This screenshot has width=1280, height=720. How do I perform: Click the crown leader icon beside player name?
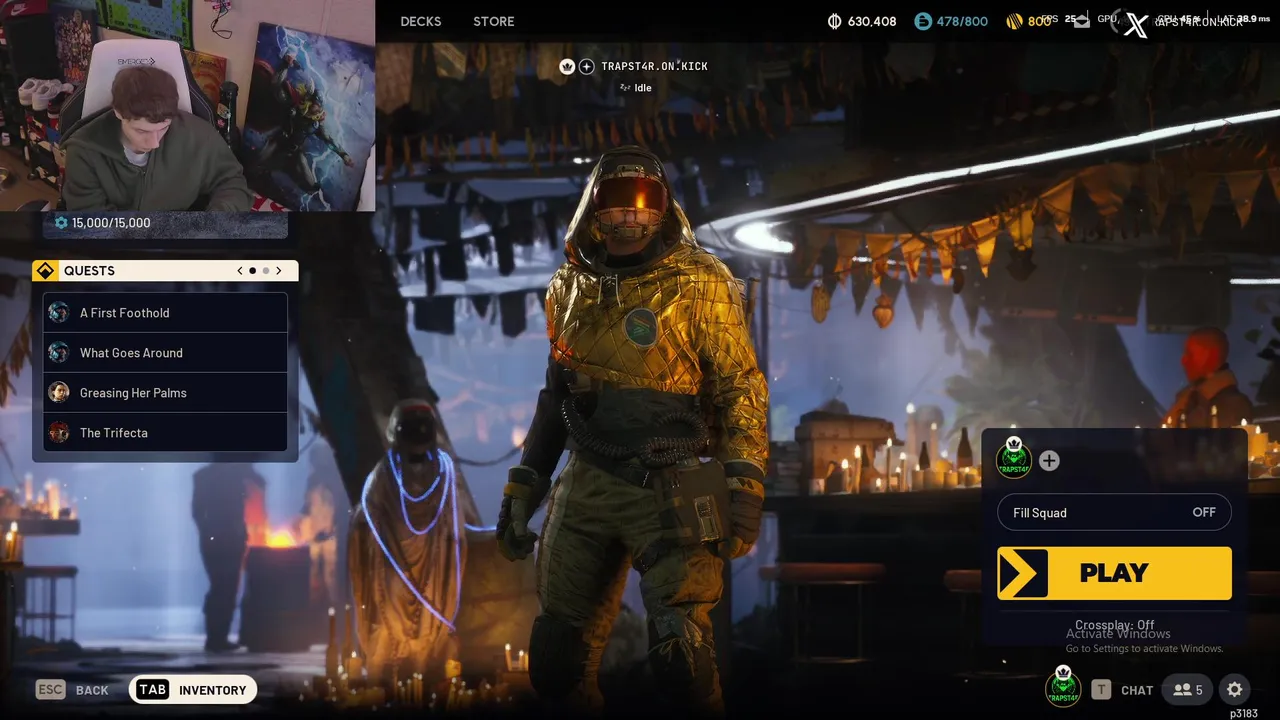coord(567,66)
